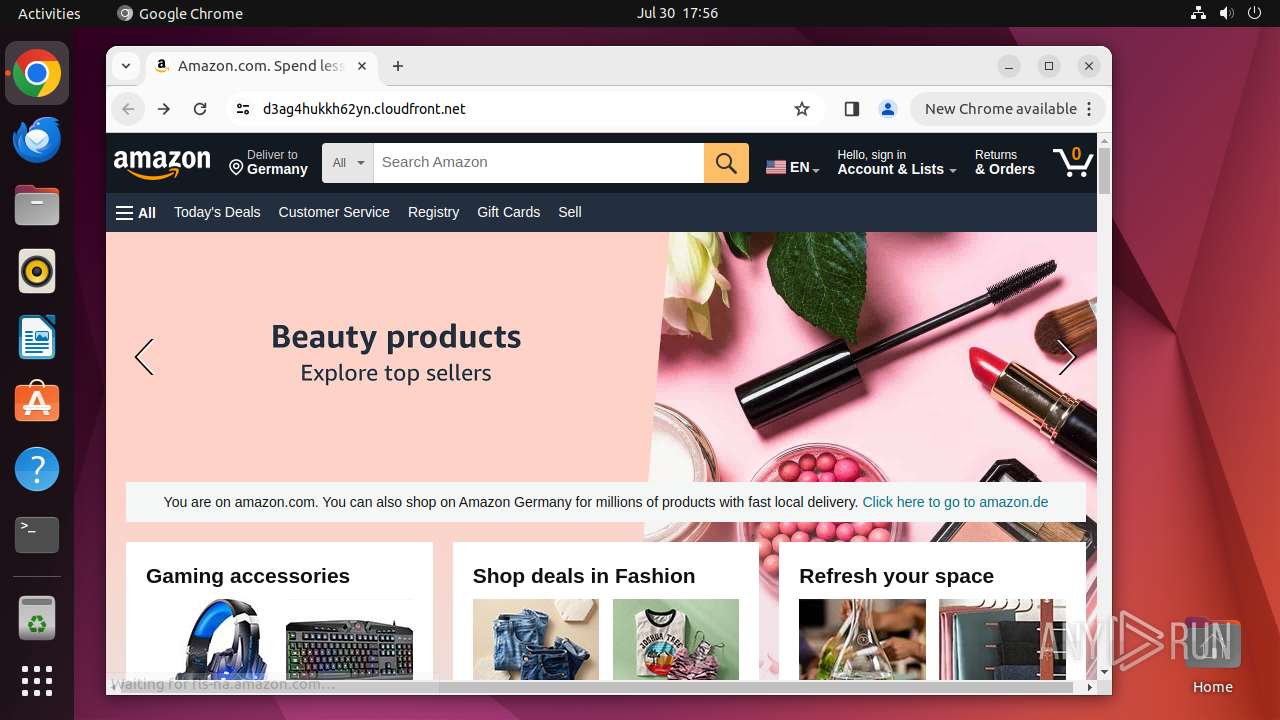Open the clock and calendar menu
This screenshot has height=720, width=1280.
[x=678, y=13]
